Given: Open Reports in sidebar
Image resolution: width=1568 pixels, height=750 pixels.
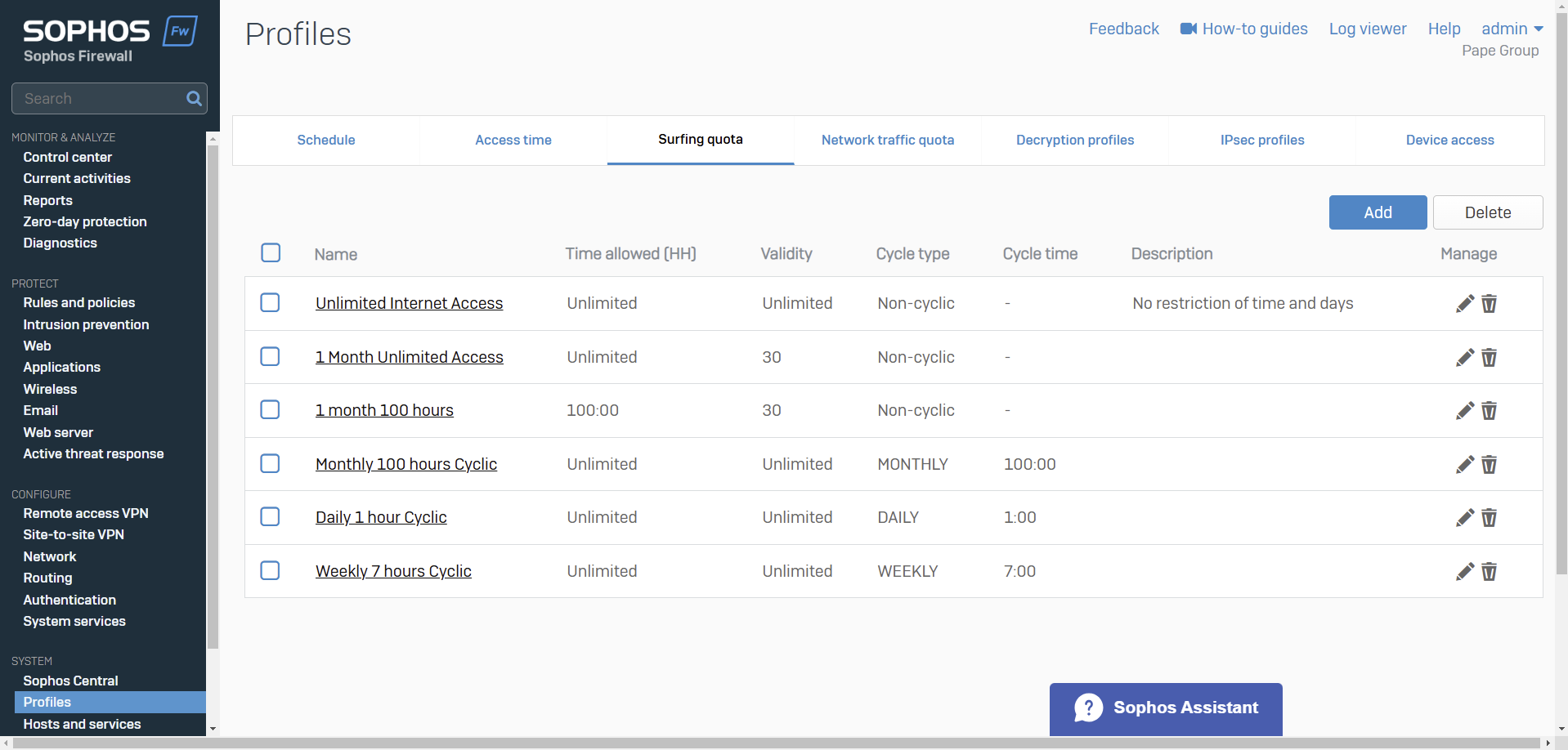Looking at the screenshot, I should pos(48,200).
